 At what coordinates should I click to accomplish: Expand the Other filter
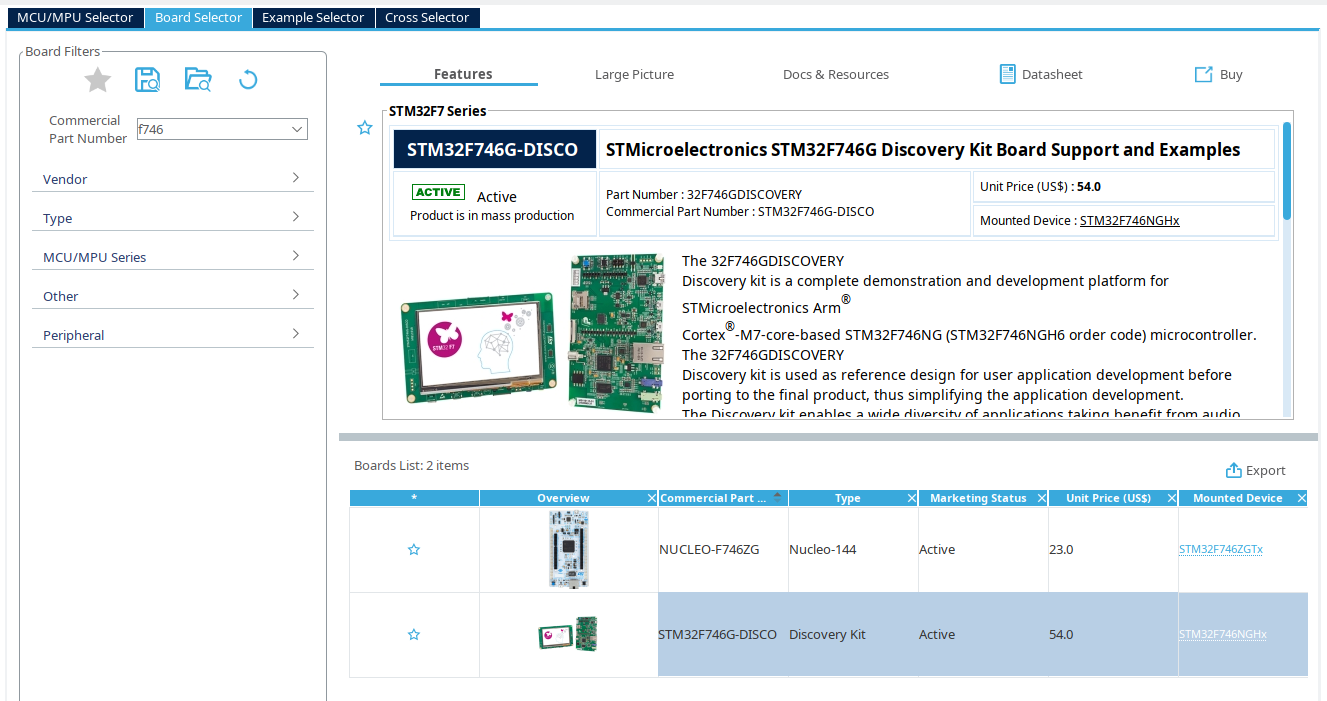click(296, 295)
